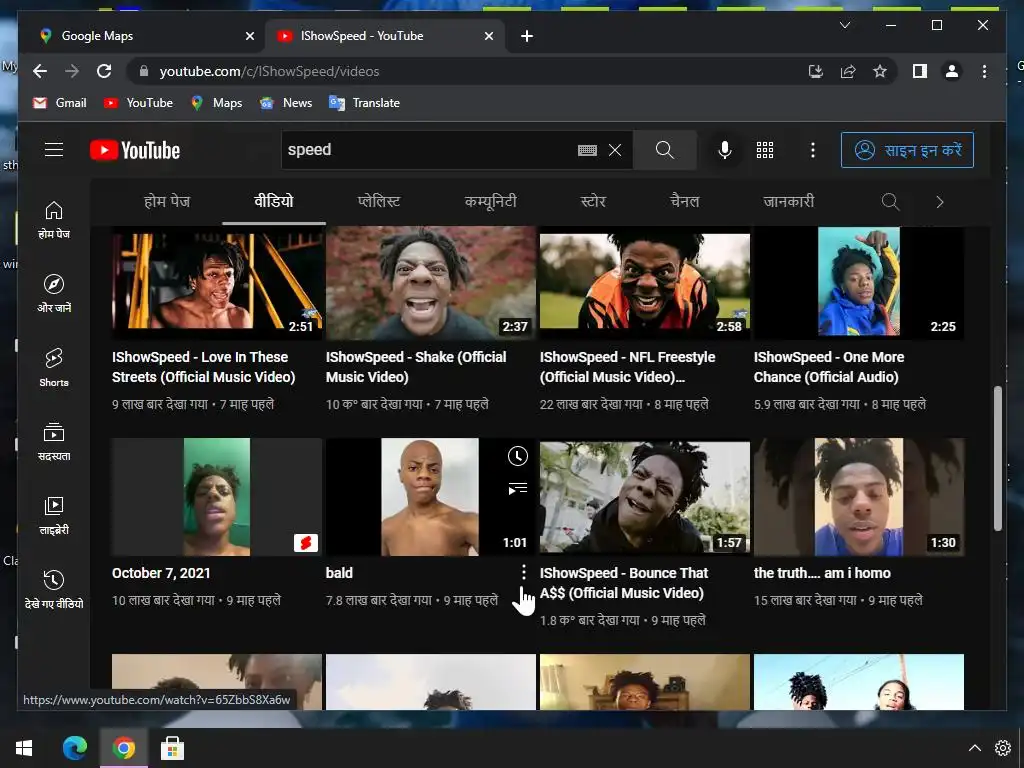Open the चैनल tab
The image size is (1024, 768).
[x=684, y=201]
